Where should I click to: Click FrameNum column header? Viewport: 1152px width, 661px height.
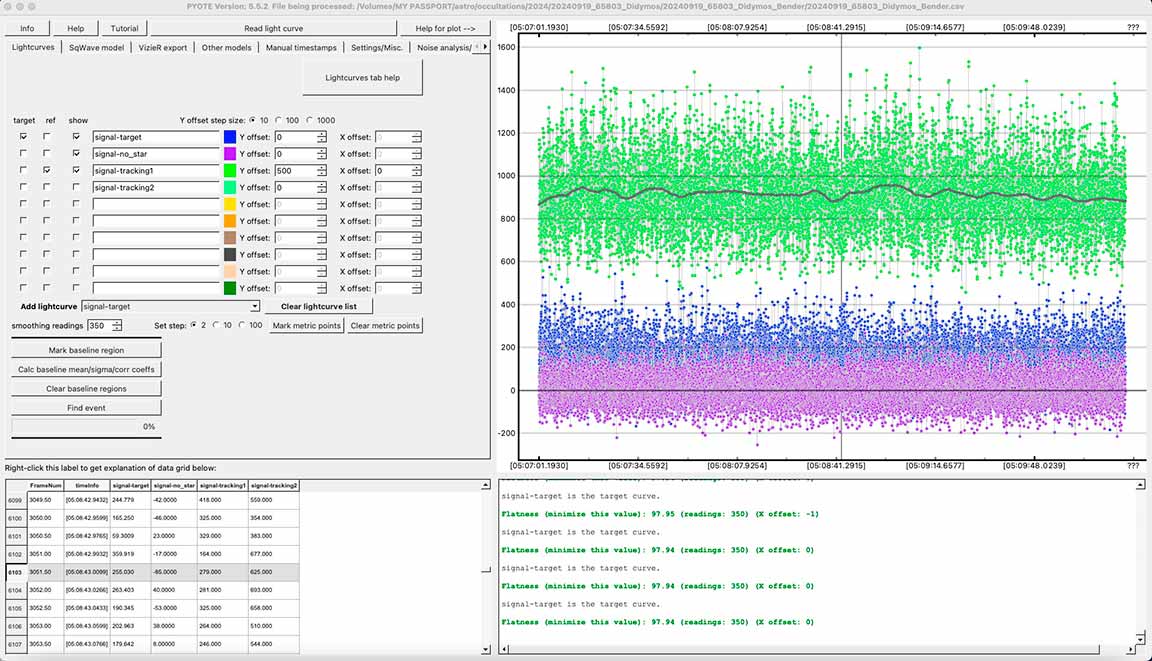[46, 485]
